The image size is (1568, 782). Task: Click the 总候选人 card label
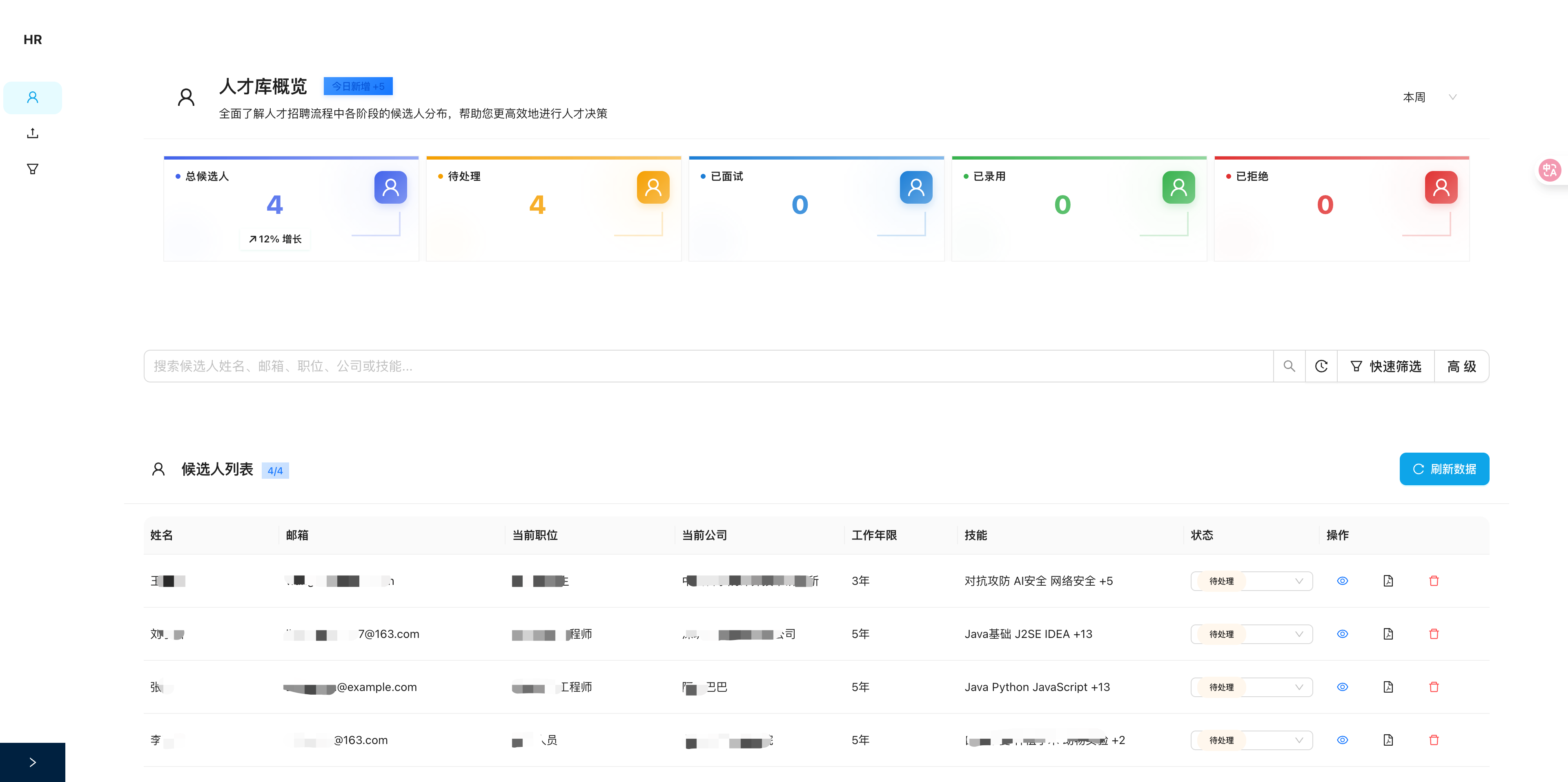pyautogui.click(x=207, y=176)
